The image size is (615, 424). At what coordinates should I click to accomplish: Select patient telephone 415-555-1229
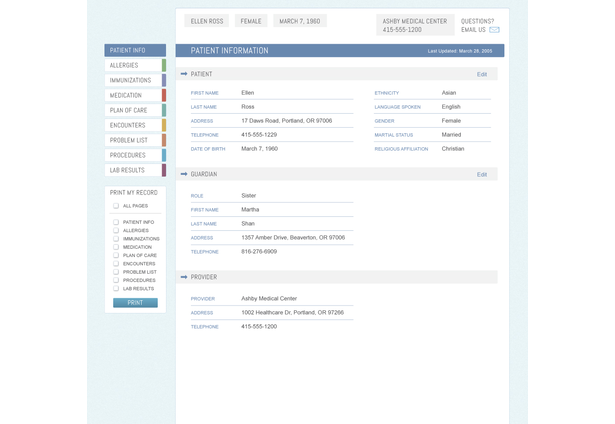(259, 135)
